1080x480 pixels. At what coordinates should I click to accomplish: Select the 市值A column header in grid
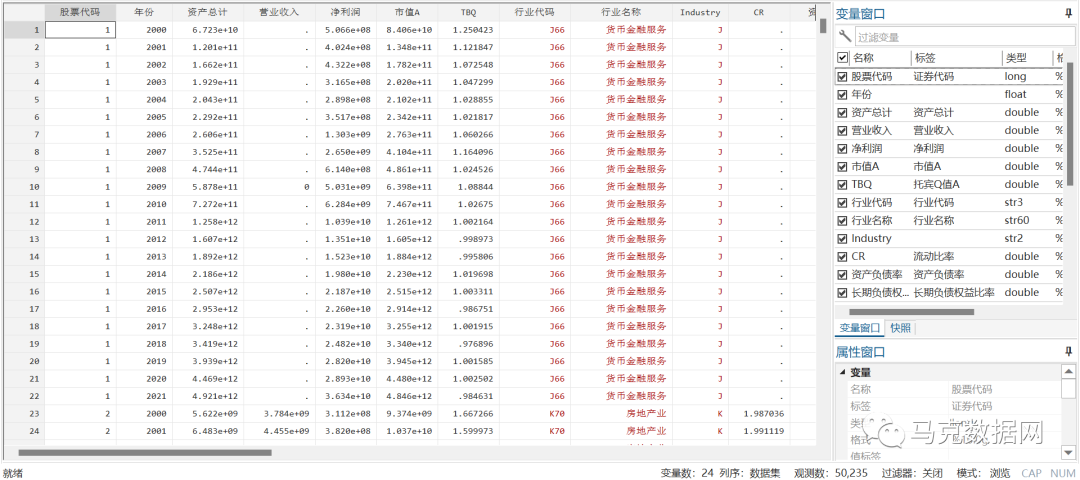(407, 12)
